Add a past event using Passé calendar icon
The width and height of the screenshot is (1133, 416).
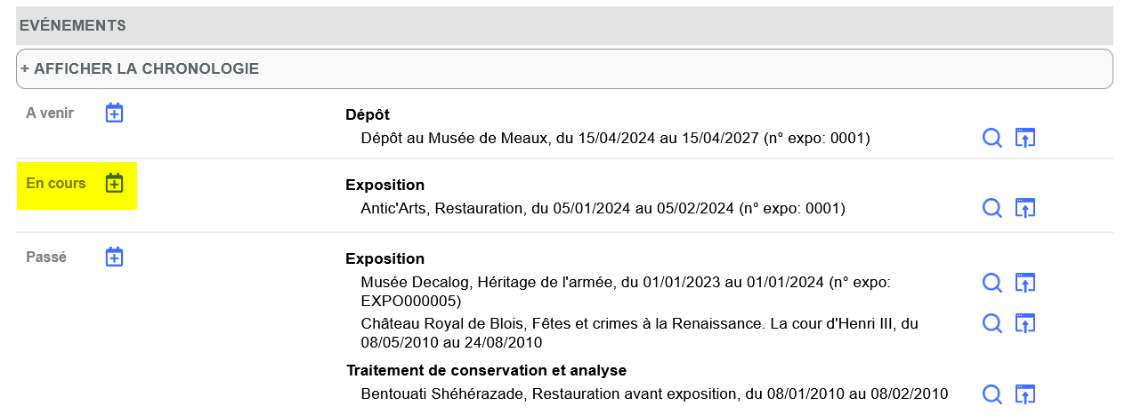(115, 257)
